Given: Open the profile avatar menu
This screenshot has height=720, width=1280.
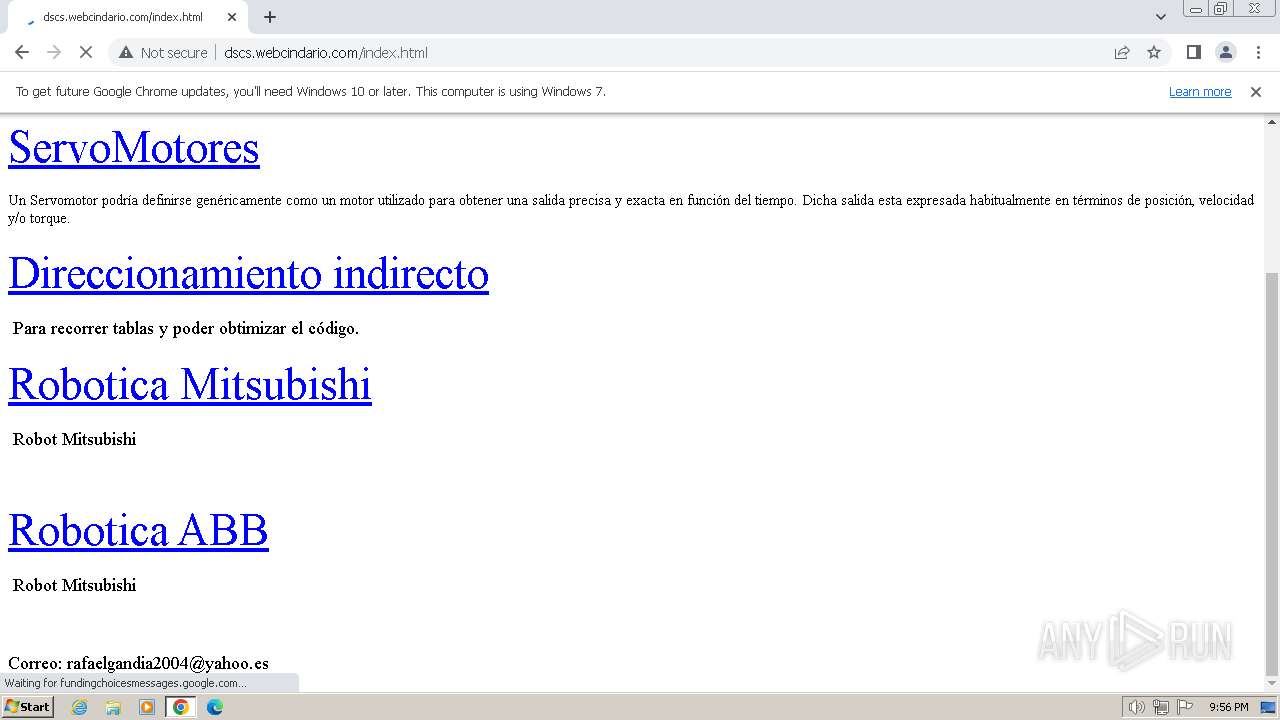Looking at the screenshot, I should (x=1226, y=52).
